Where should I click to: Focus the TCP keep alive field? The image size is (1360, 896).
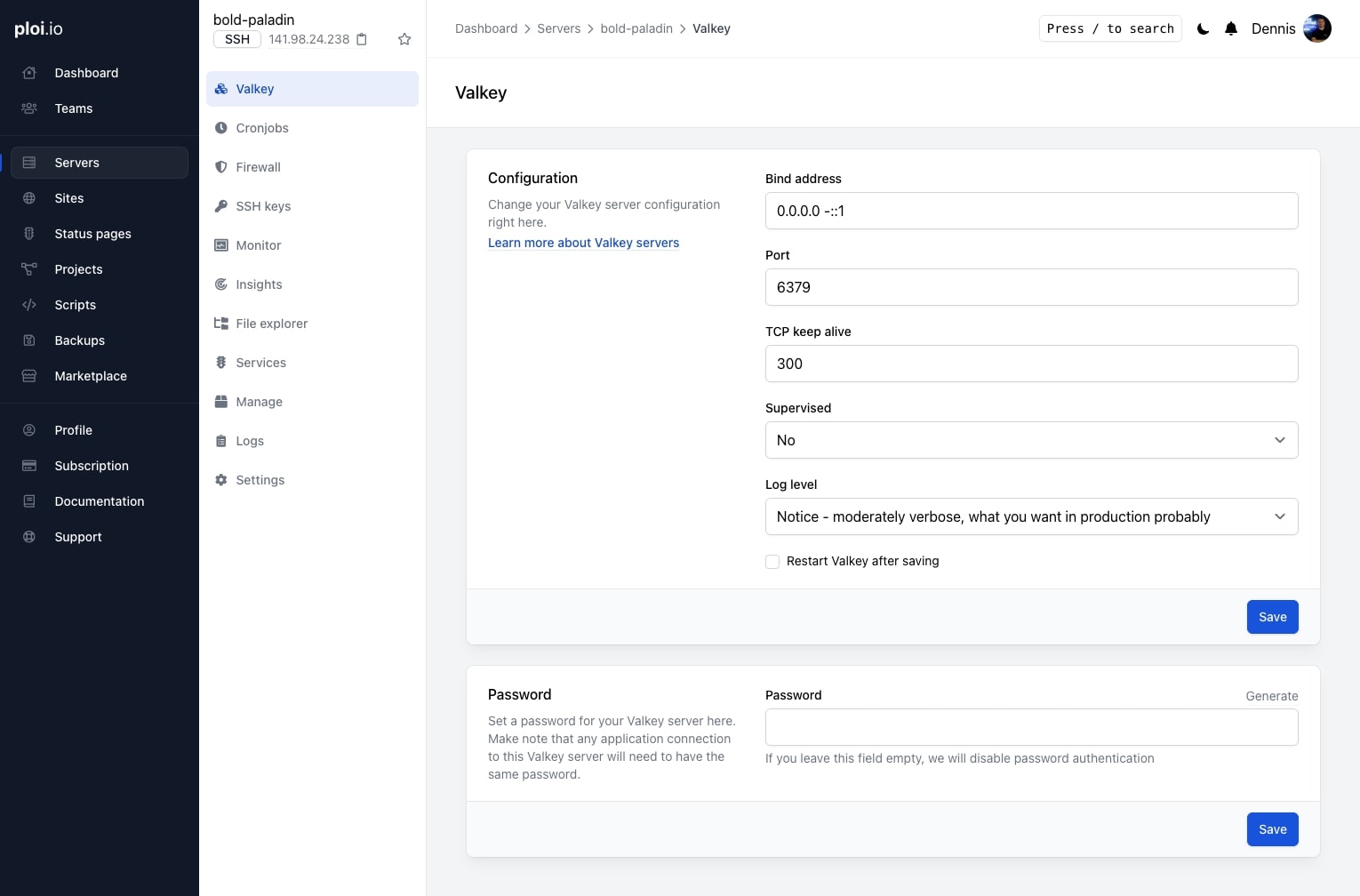(1031, 364)
